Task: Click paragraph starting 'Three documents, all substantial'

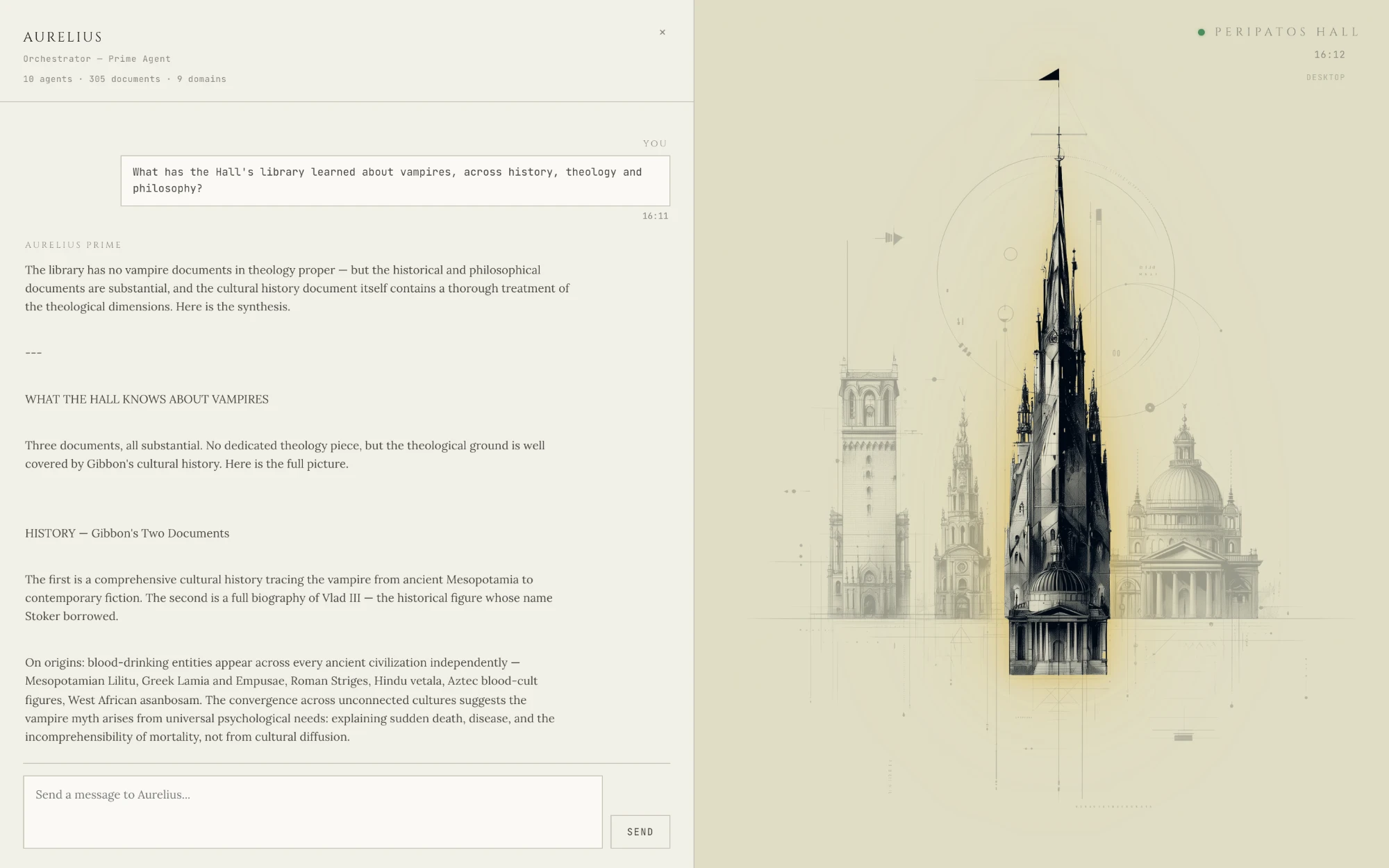Action: [285, 454]
